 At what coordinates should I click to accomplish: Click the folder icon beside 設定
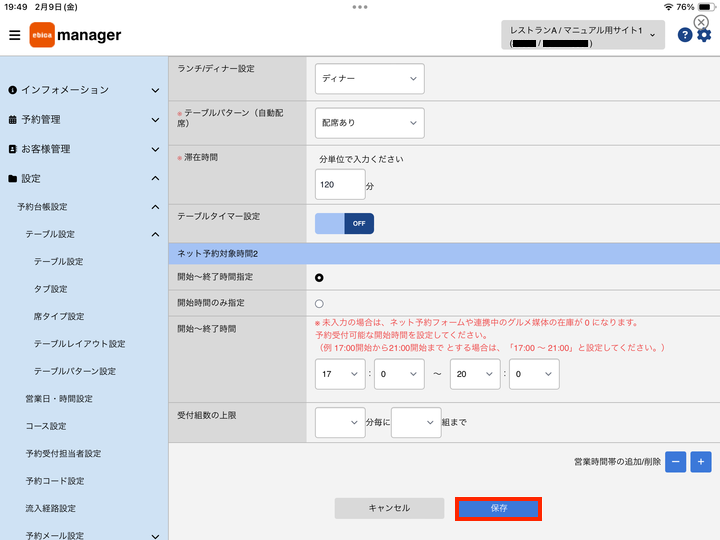coord(12,179)
